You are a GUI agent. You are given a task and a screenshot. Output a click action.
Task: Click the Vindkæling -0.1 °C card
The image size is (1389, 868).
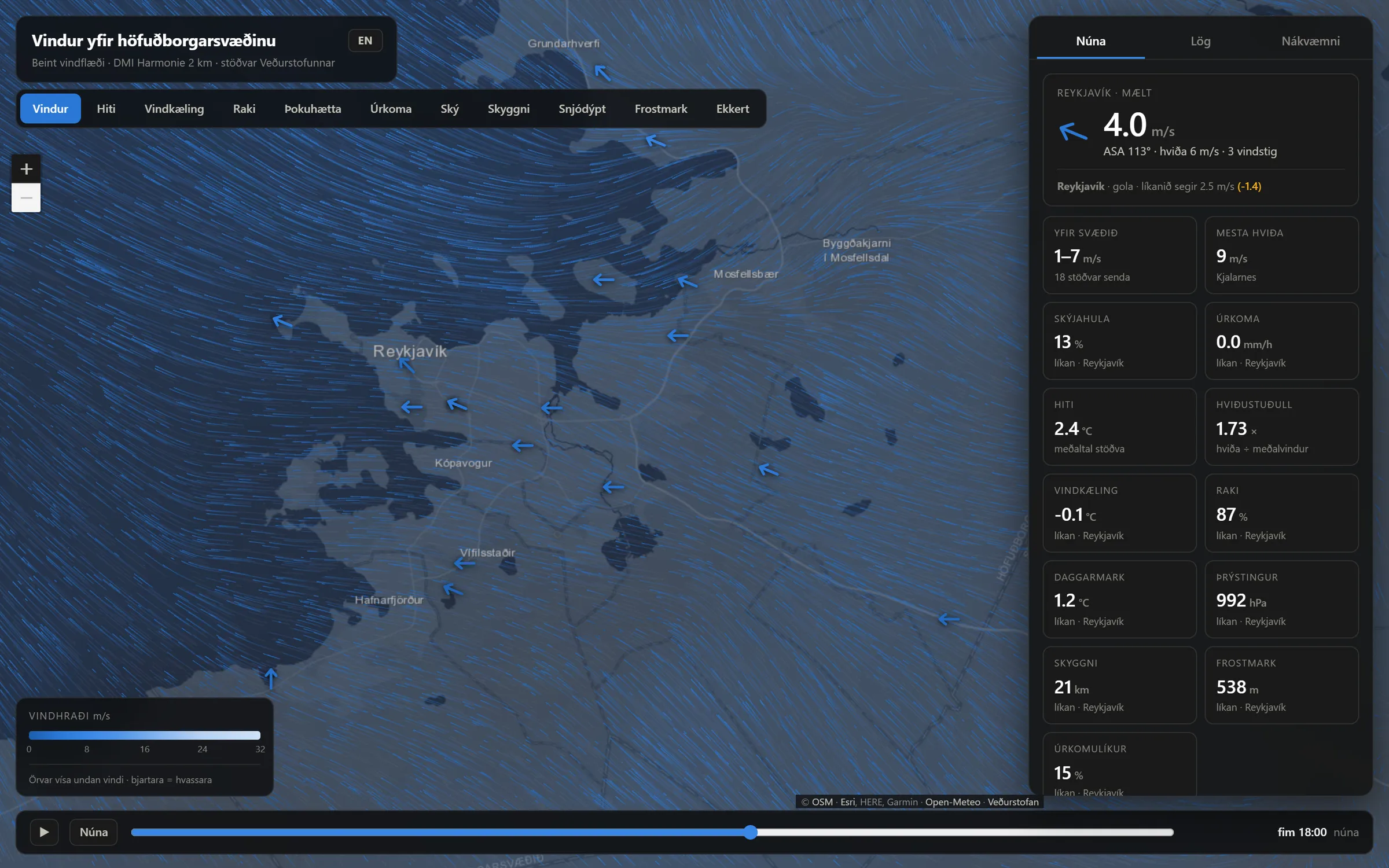click(x=1119, y=513)
